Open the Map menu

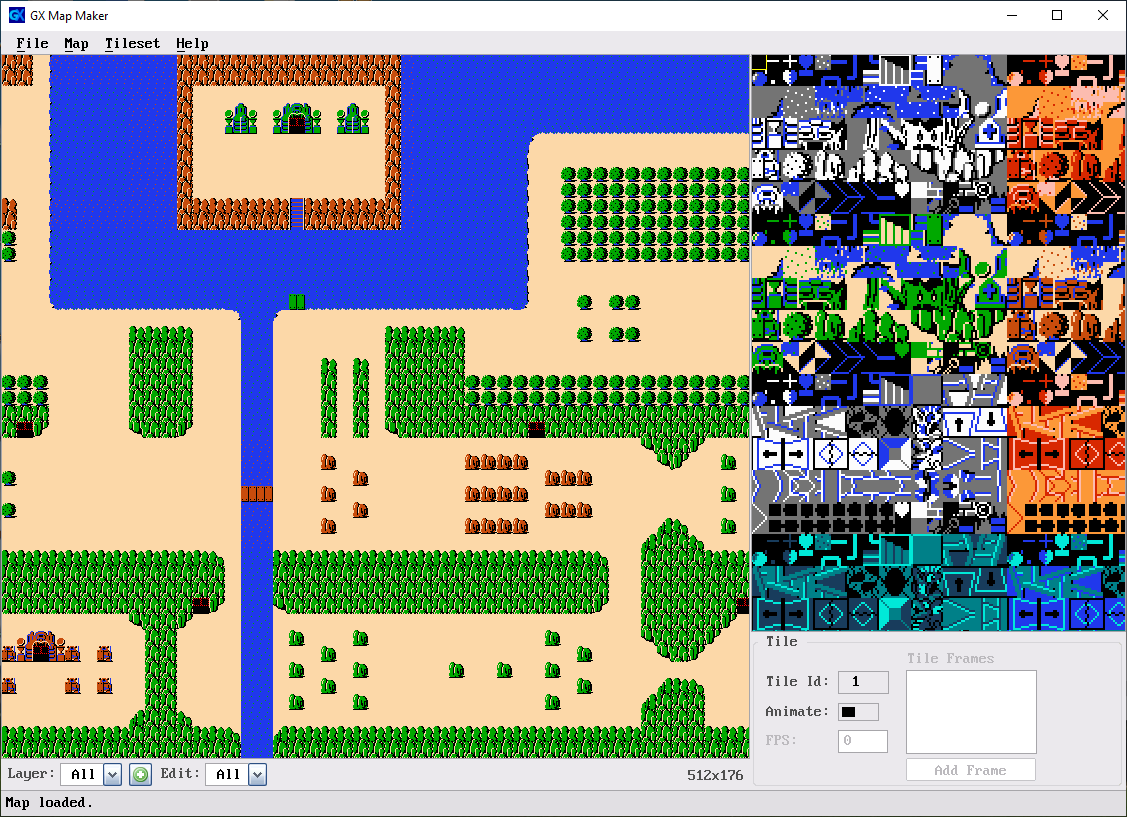click(76, 43)
